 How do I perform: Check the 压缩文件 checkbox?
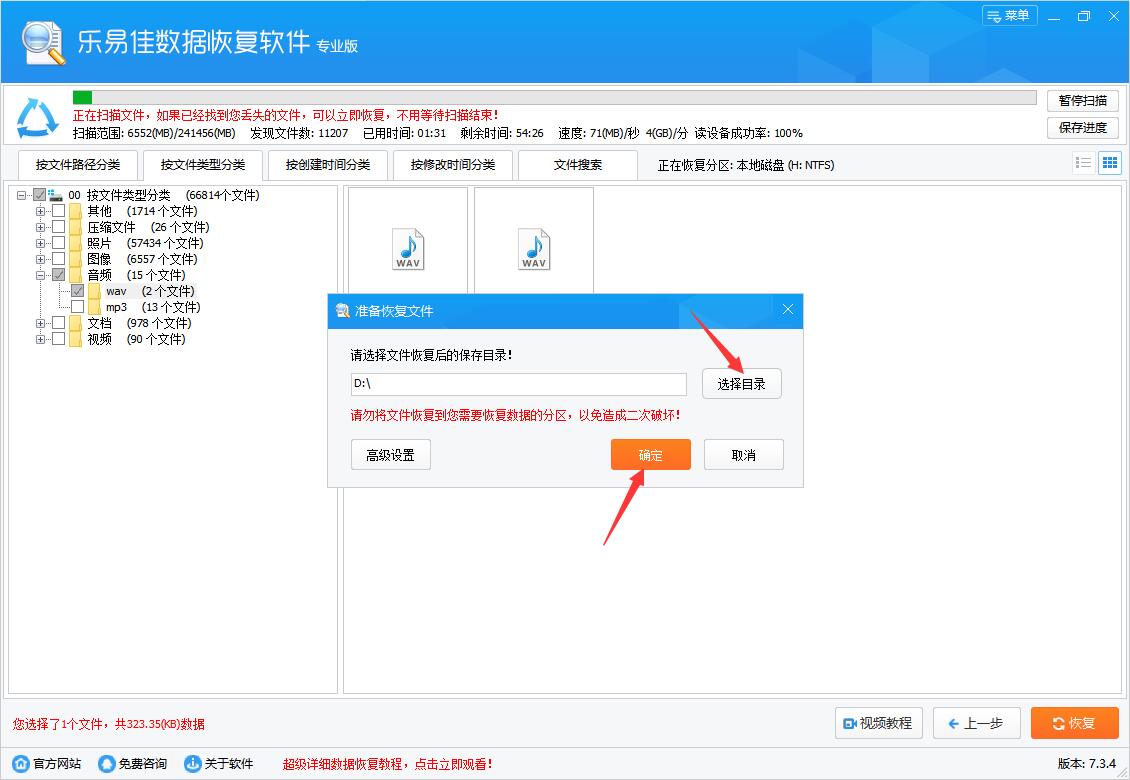pyautogui.click(x=58, y=226)
